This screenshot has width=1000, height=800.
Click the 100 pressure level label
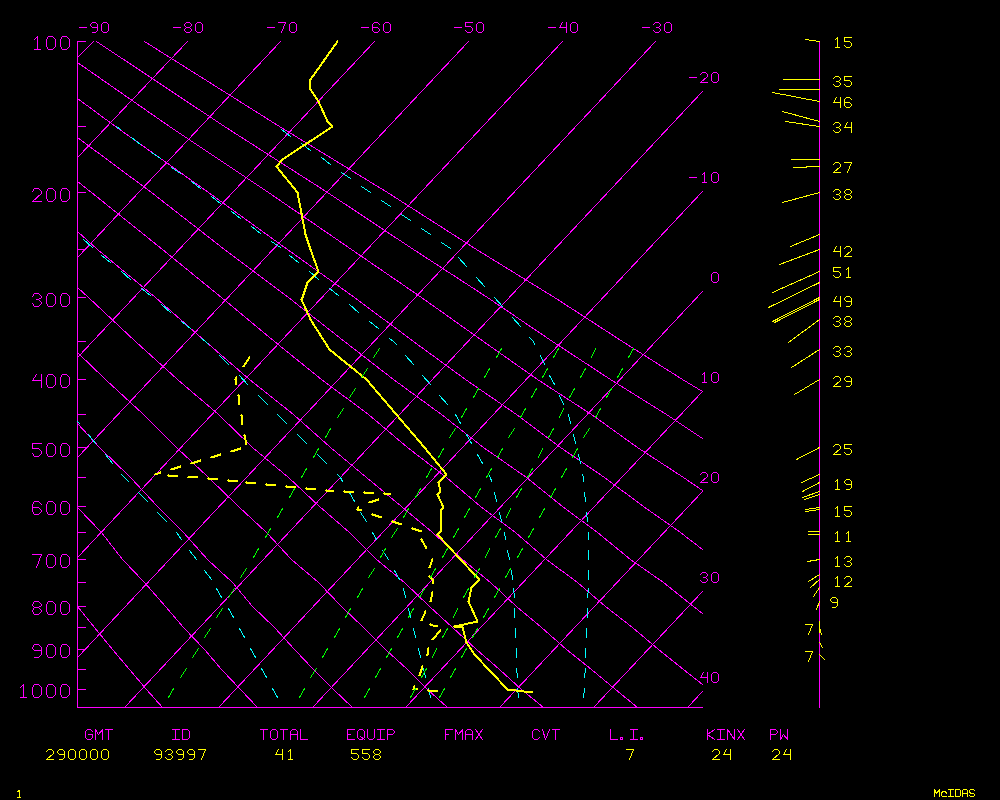[x=51, y=43]
